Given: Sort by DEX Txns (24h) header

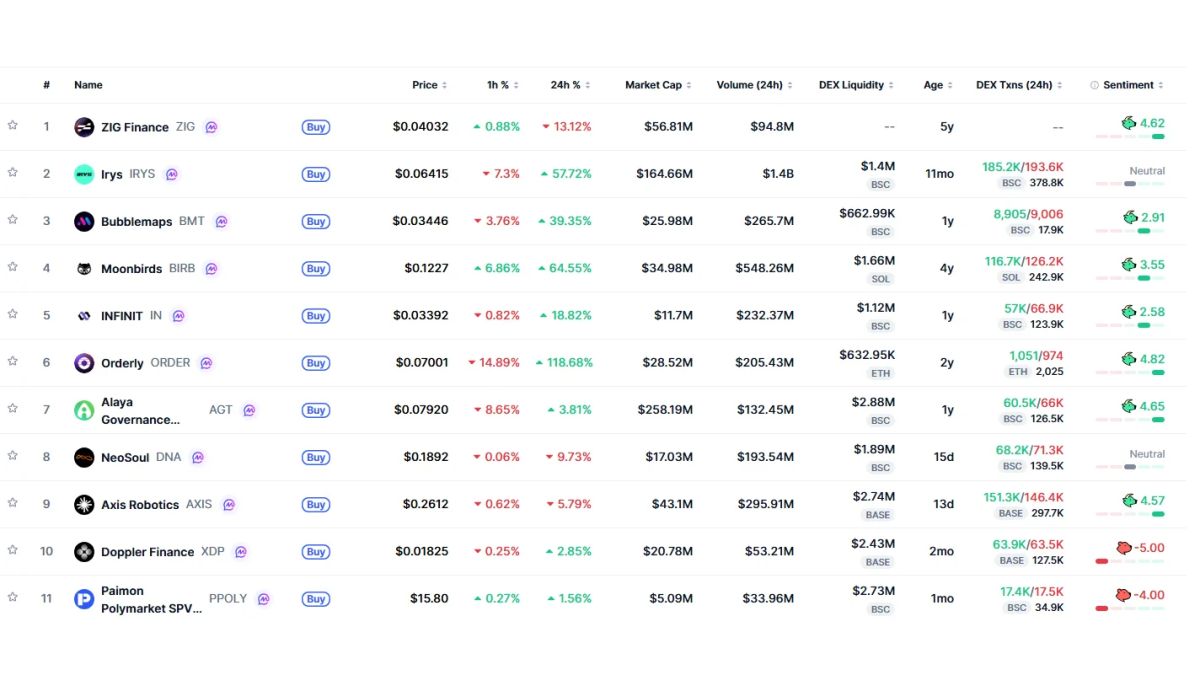Looking at the screenshot, I should [x=1019, y=85].
